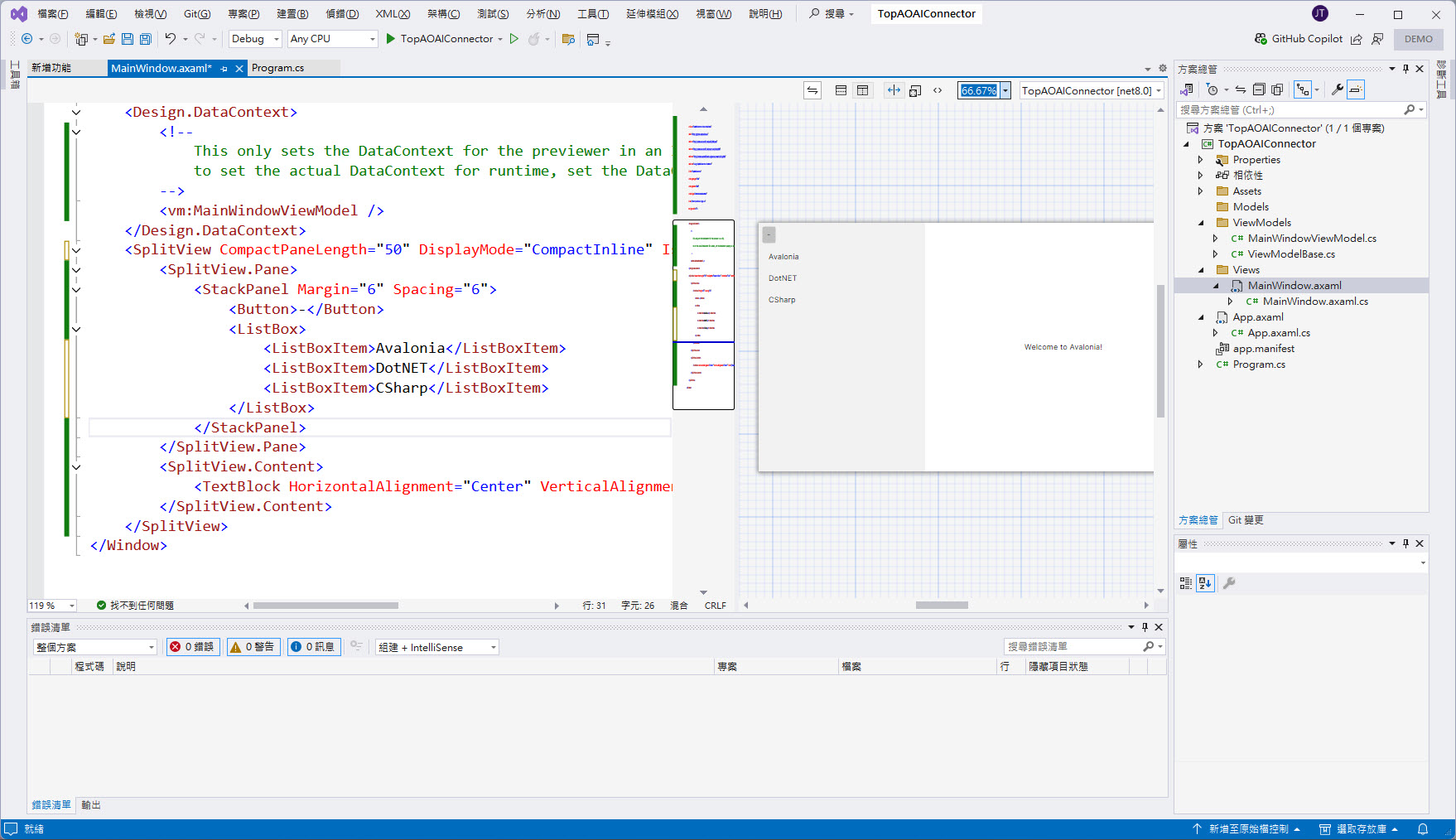Search in the 搜尋錯誤清單 field

click(x=1075, y=647)
